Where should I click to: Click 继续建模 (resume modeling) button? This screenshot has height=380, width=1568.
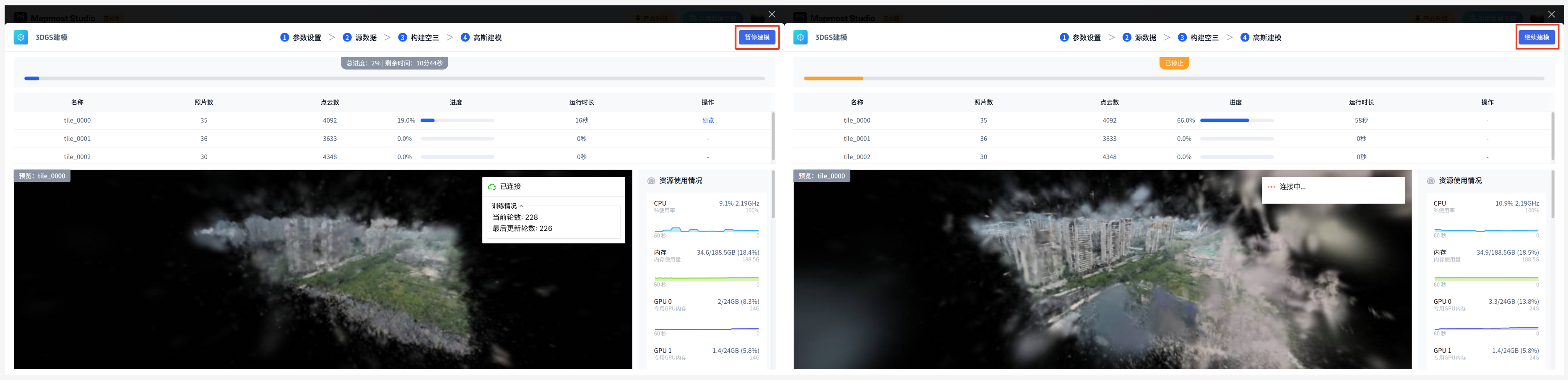pos(1537,37)
